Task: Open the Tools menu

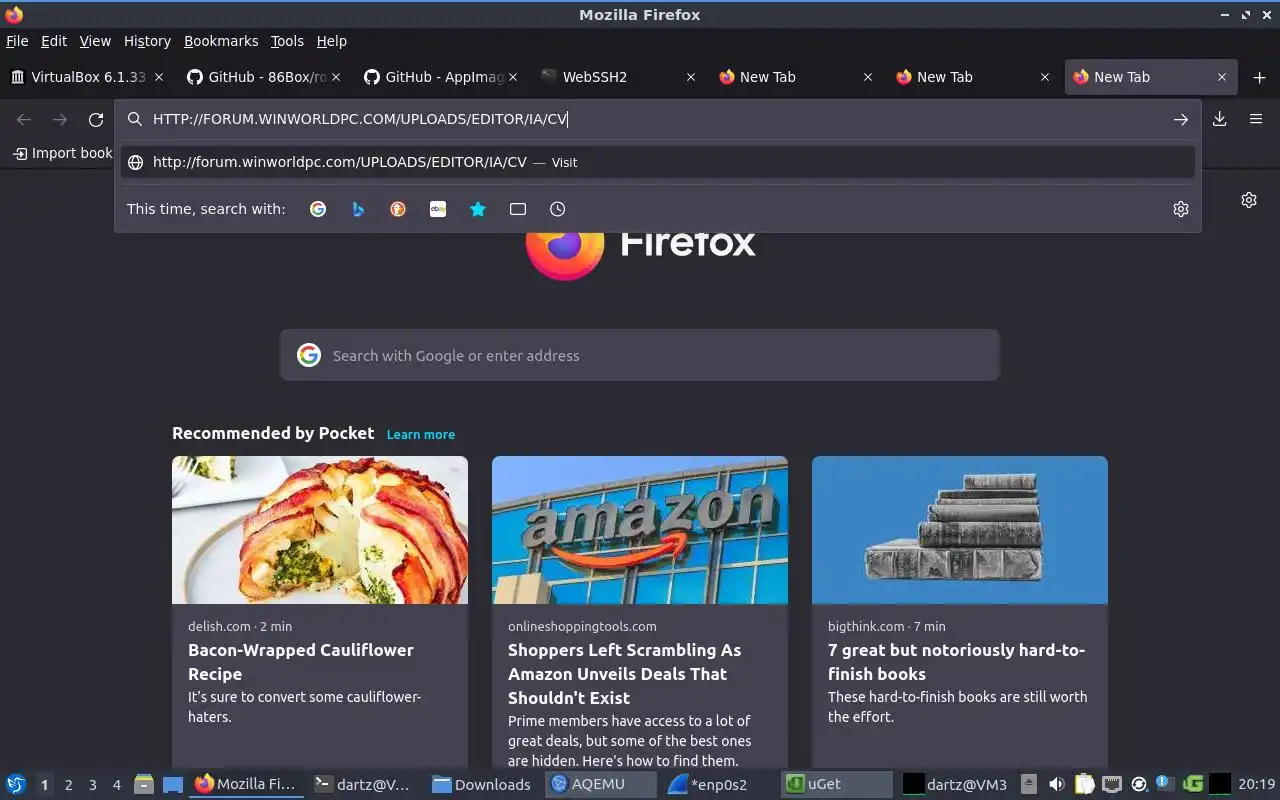Action: click(287, 41)
